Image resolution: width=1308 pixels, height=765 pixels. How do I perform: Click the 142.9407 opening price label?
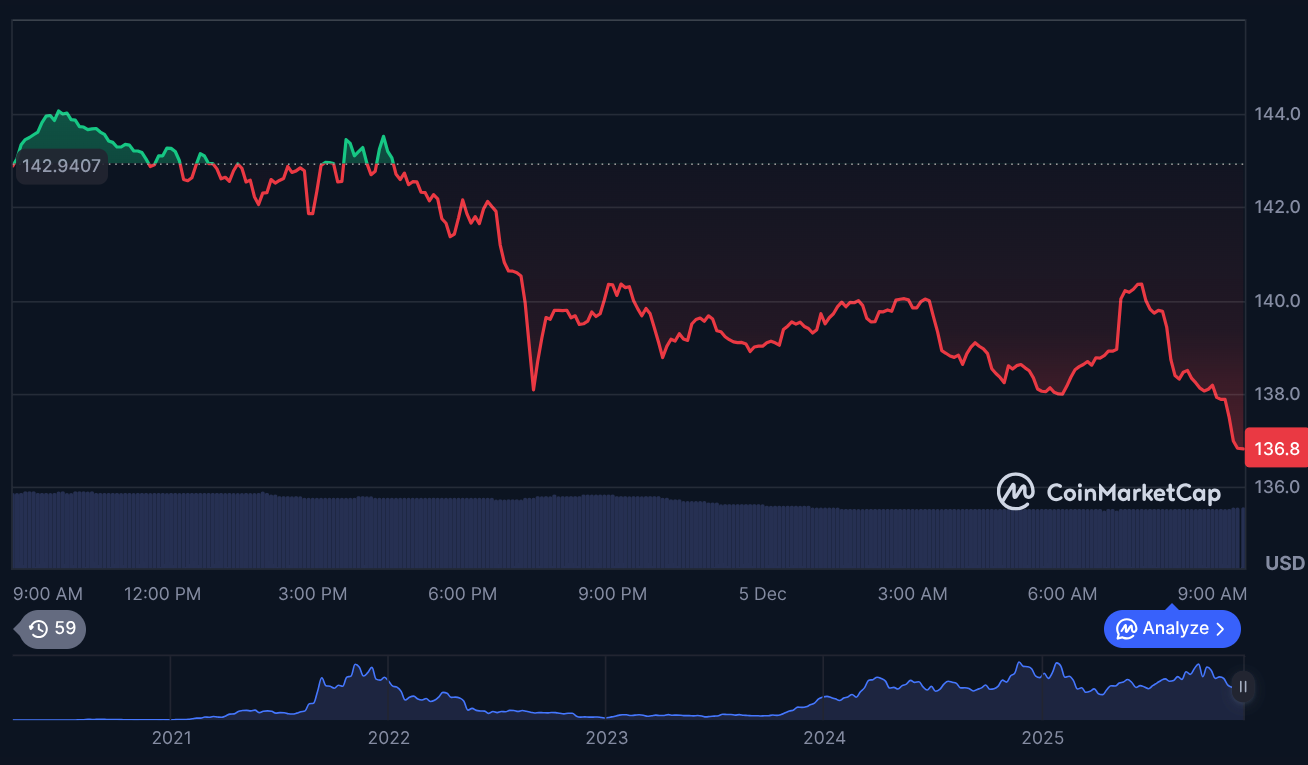(61, 166)
